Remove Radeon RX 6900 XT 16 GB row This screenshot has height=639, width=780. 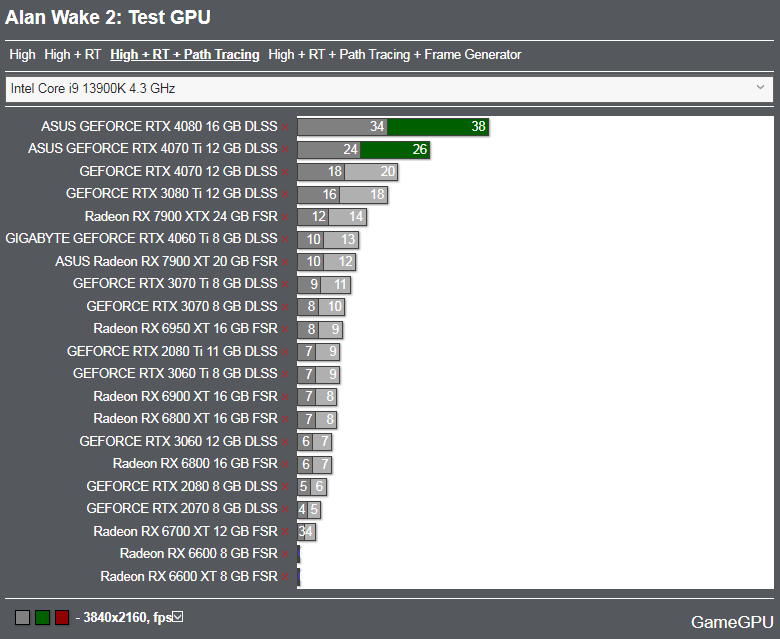coord(285,397)
